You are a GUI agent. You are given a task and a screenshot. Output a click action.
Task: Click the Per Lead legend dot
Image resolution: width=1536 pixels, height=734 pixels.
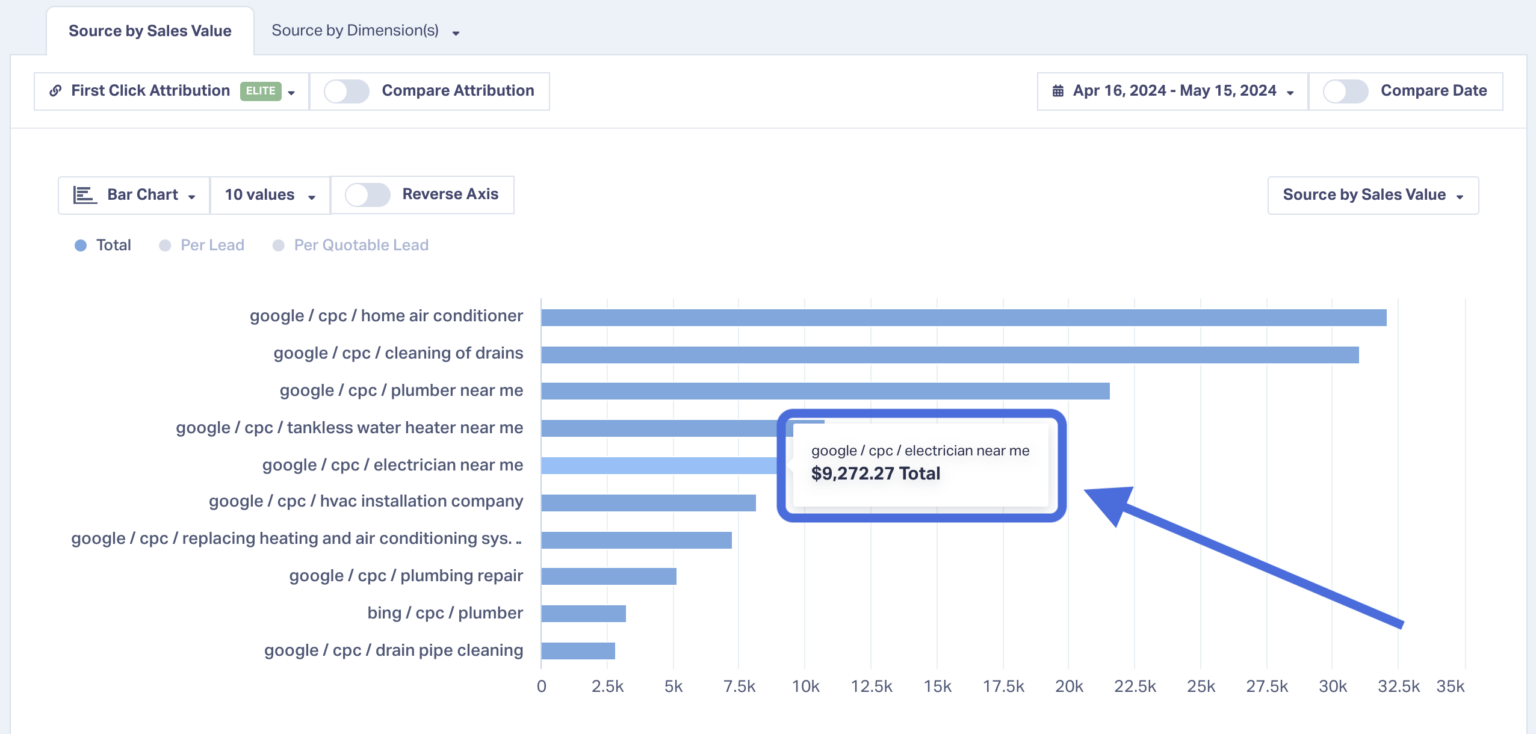tap(164, 245)
